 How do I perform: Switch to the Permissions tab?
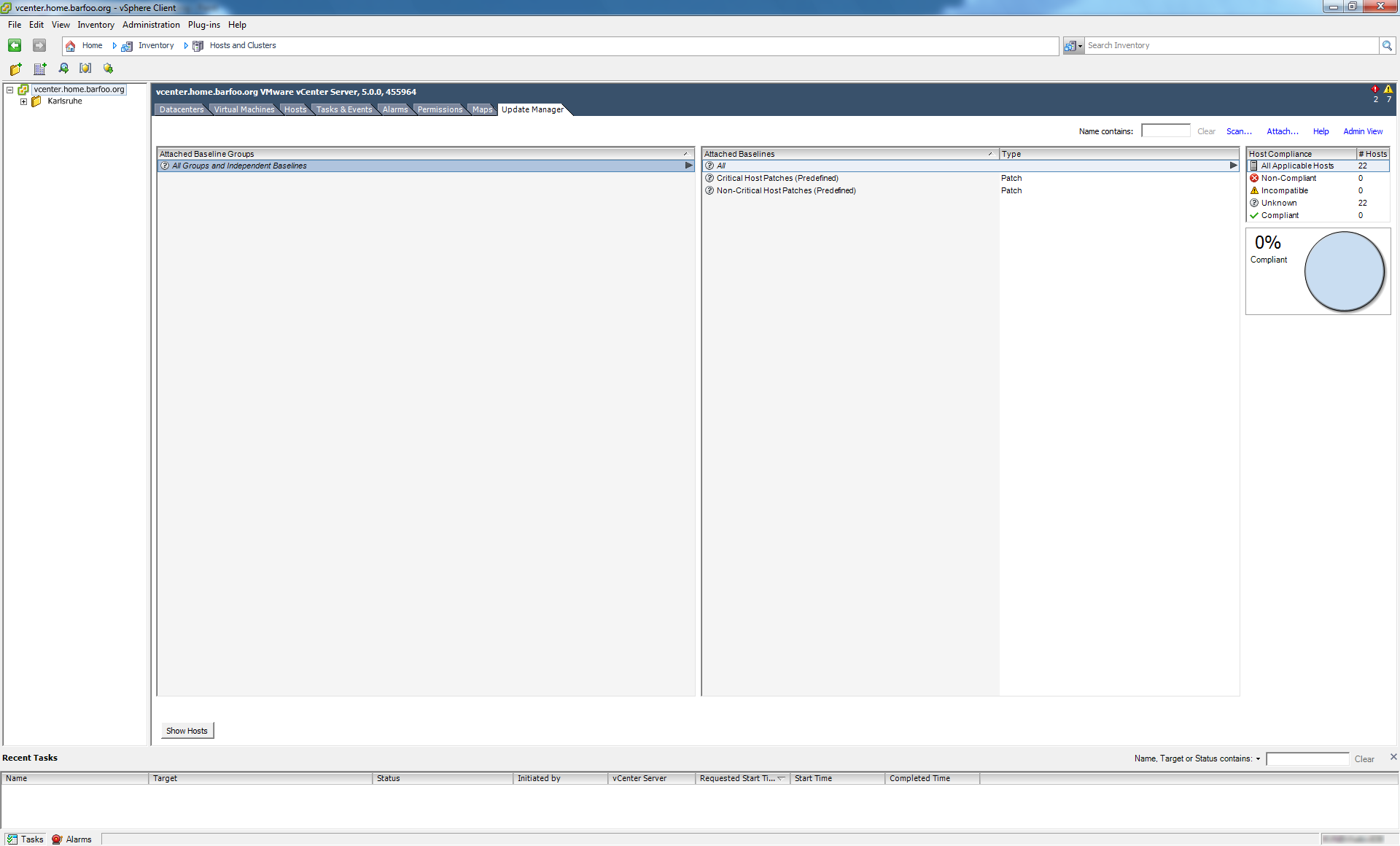pos(440,109)
